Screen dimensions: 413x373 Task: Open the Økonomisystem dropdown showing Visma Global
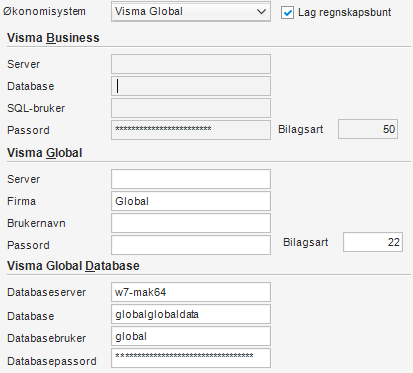(x=191, y=12)
